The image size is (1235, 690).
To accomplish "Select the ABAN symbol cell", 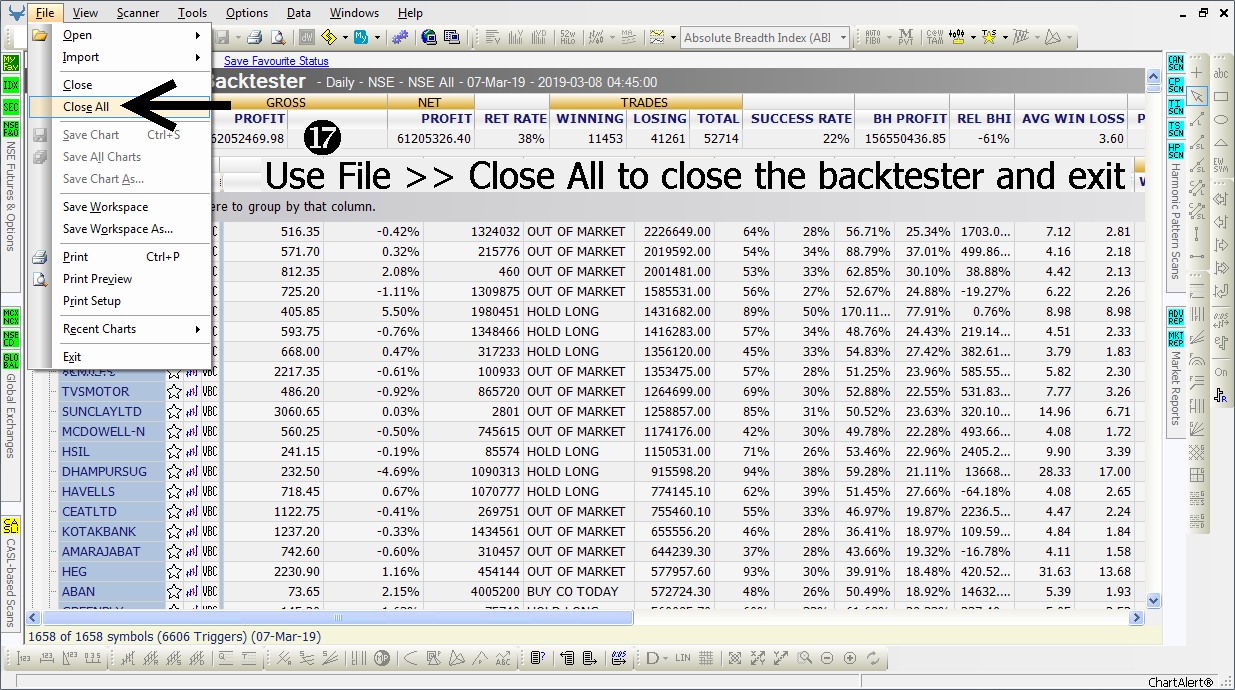I will [x=110, y=592].
